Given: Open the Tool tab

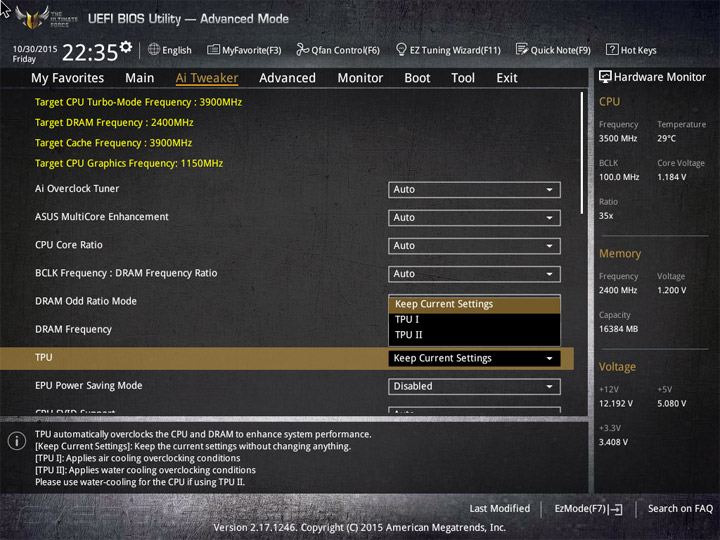Looking at the screenshot, I should point(463,78).
